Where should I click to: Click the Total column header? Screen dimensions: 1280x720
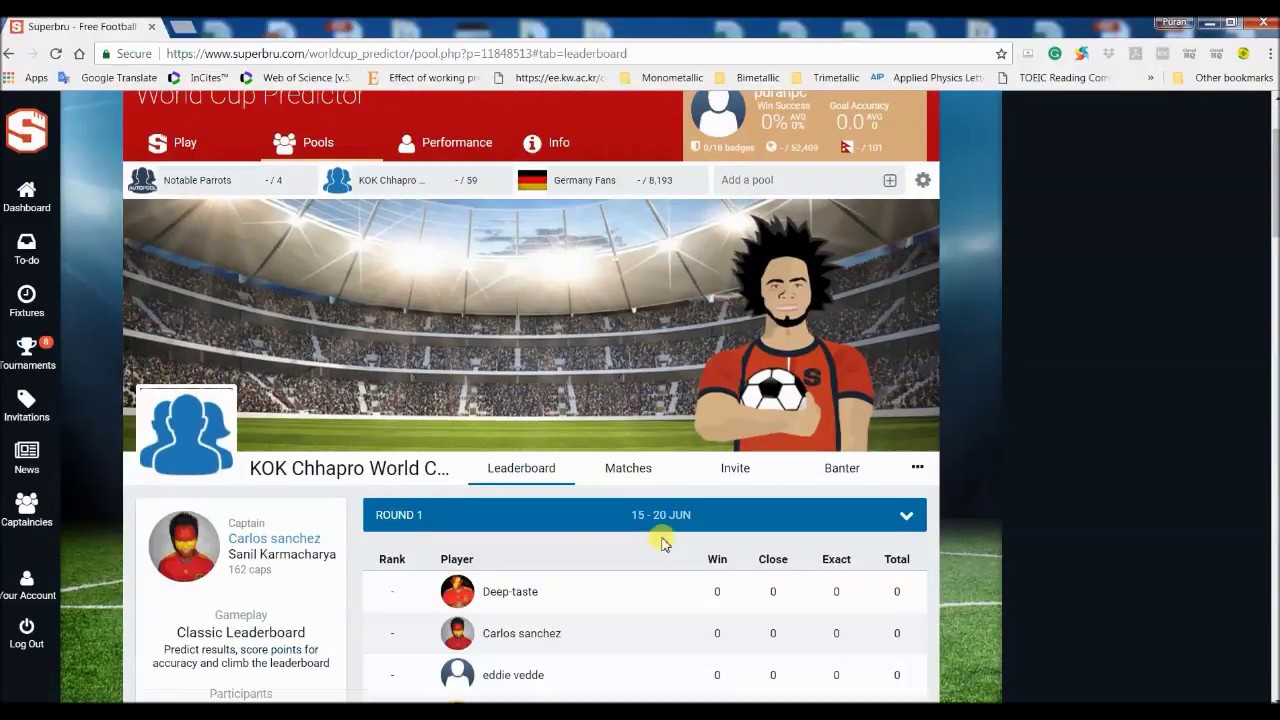click(896, 559)
